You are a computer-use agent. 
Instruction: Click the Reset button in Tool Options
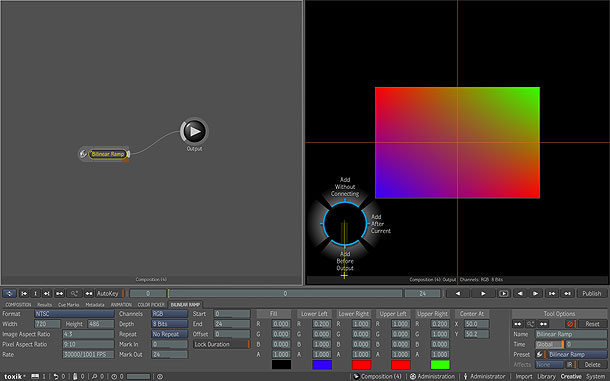point(592,324)
